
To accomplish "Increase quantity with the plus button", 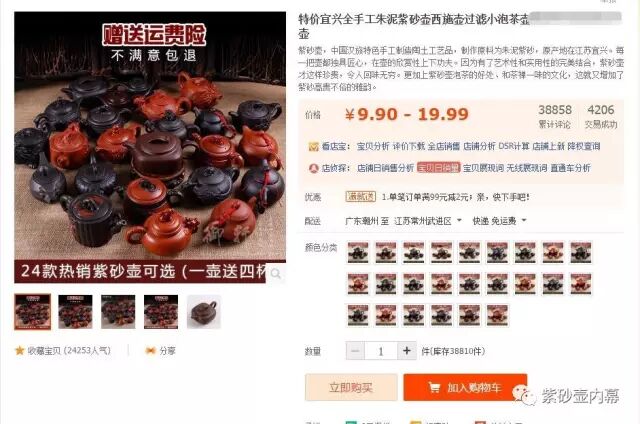I will tap(407, 351).
